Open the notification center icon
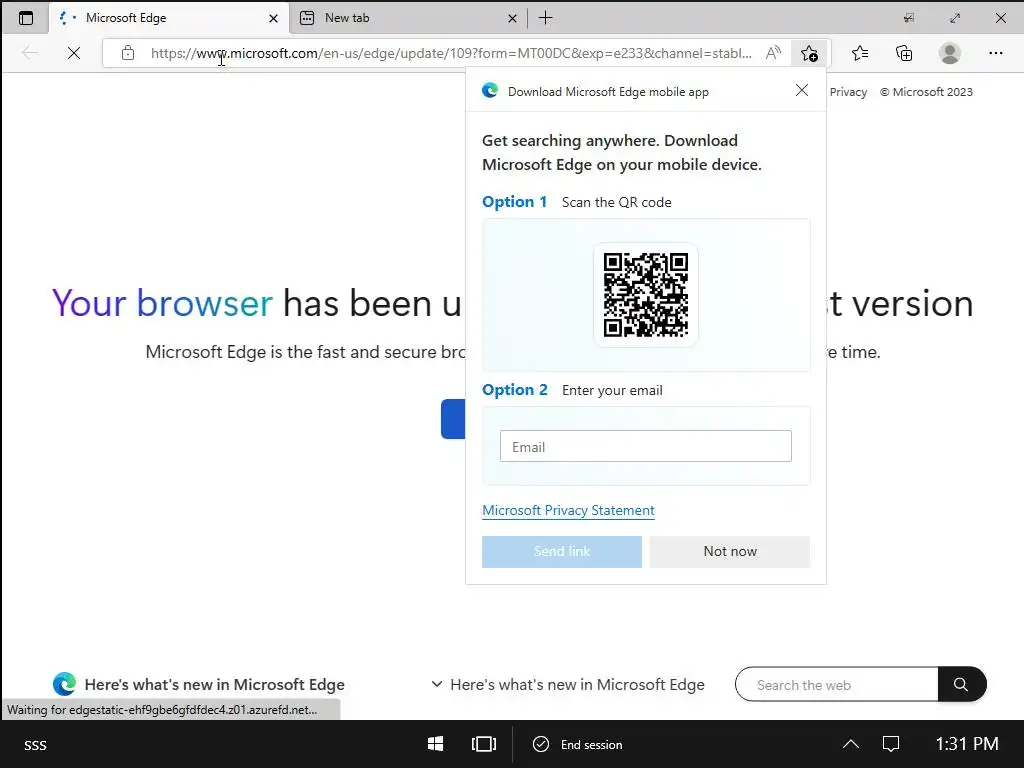1024x768 pixels. 891,744
